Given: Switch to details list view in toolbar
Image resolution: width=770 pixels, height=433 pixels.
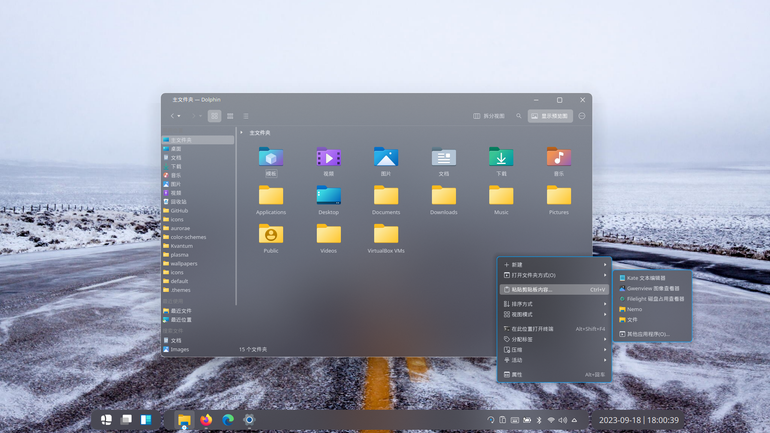Looking at the screenshot, I should coord(246,116).
